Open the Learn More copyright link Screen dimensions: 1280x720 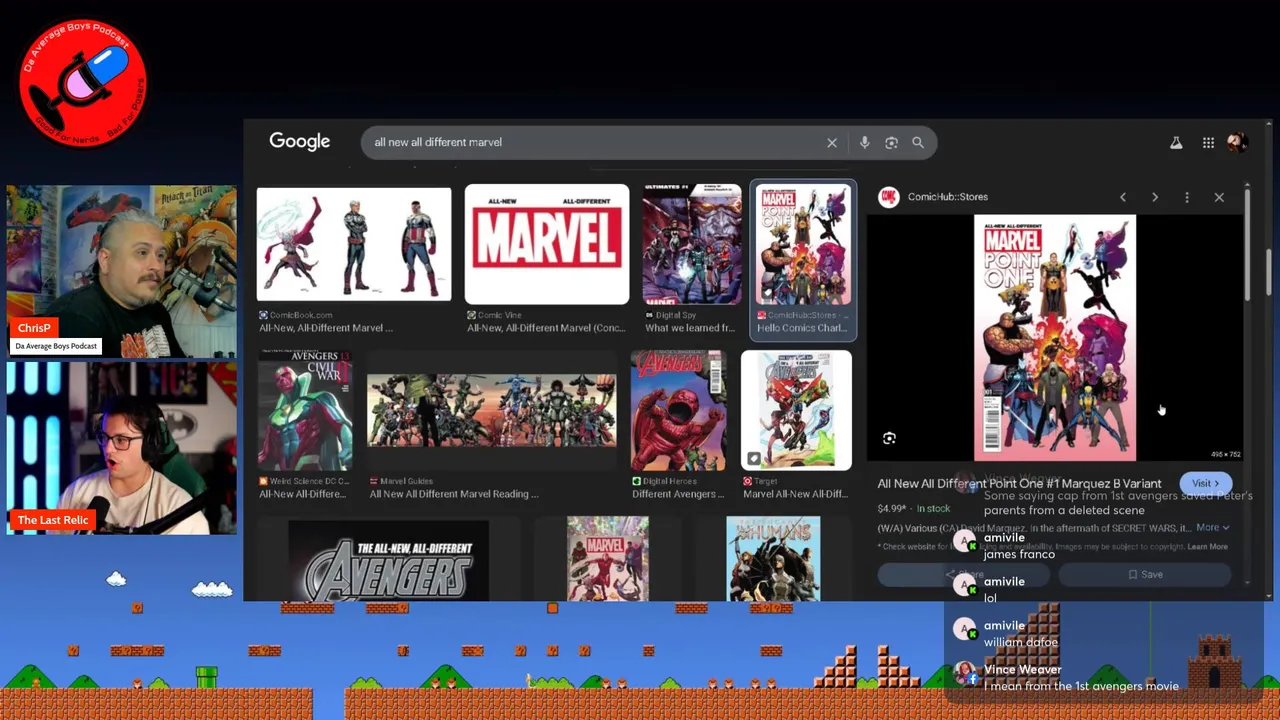(1207, 547)
